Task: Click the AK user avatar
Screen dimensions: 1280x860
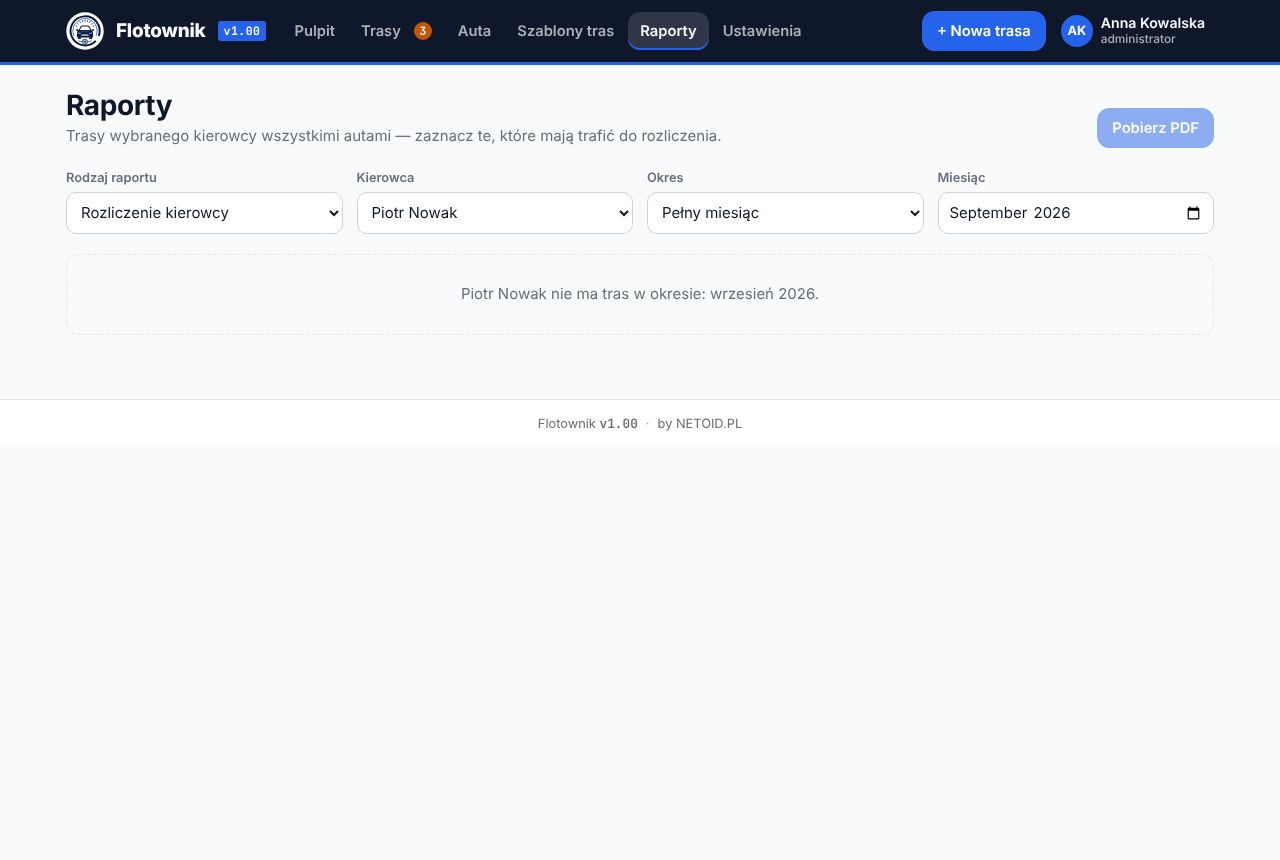Action: 1077,31
